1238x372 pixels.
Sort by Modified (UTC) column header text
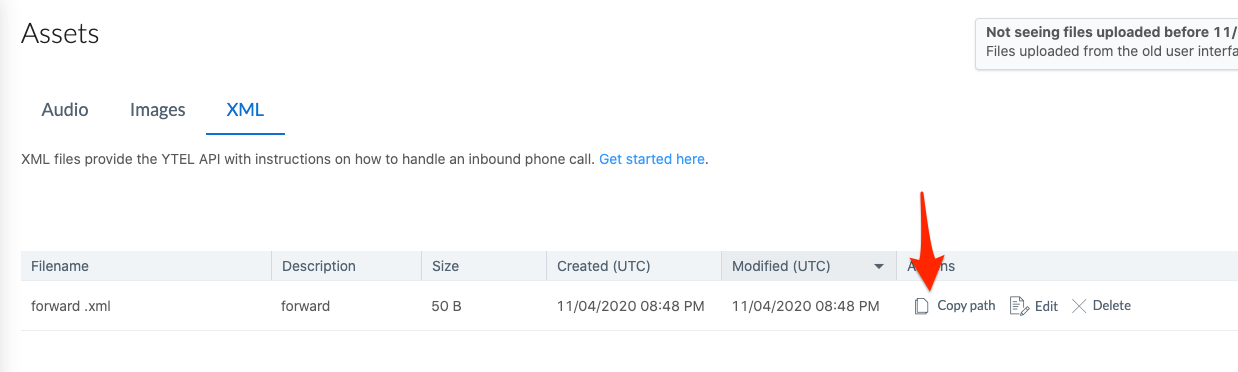coord(781,266)
